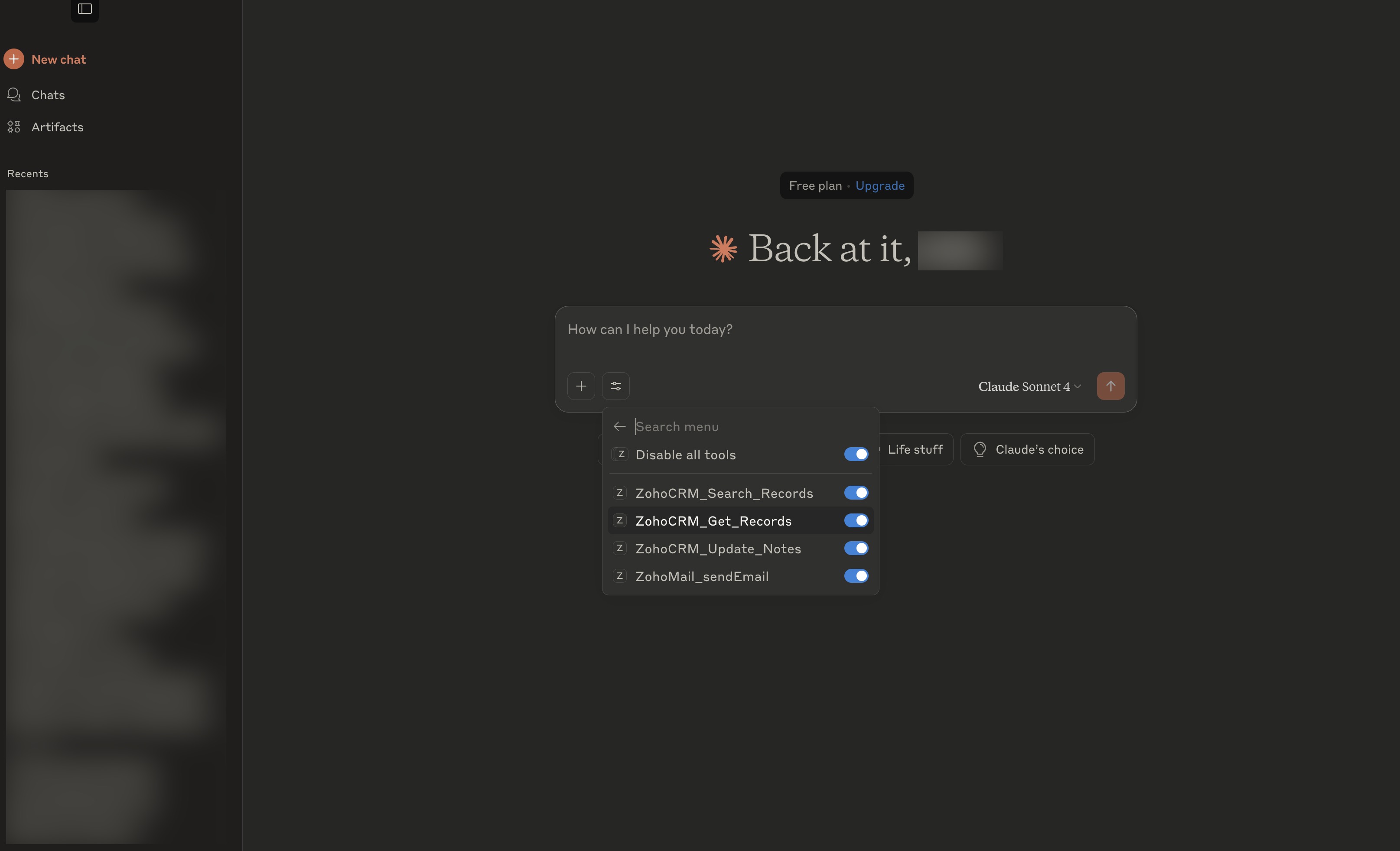
Task: Select ZohoMail_sendEmail menu entry
Action: [702, 577]
